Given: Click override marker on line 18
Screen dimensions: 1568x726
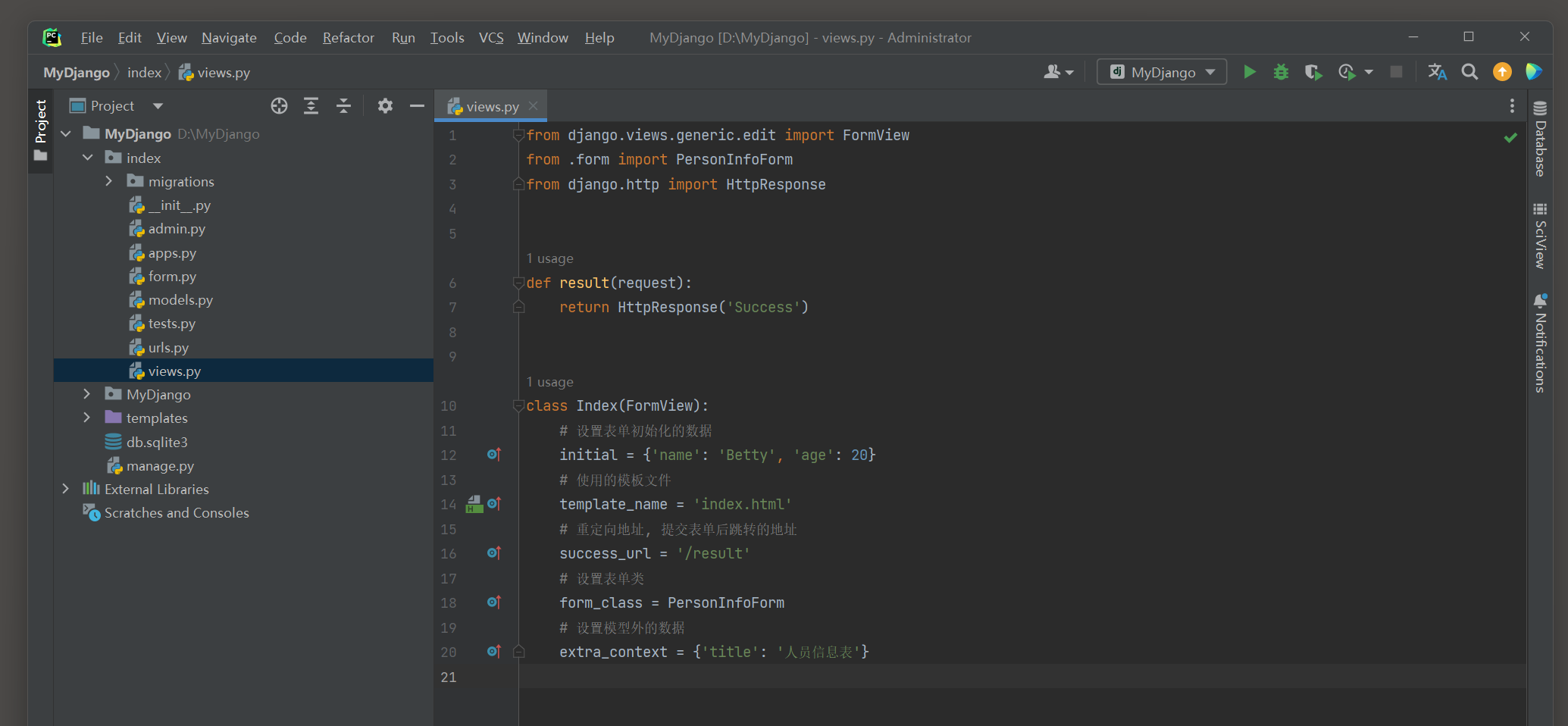Looking at the screenshot, I should click(x=494, y=602).
